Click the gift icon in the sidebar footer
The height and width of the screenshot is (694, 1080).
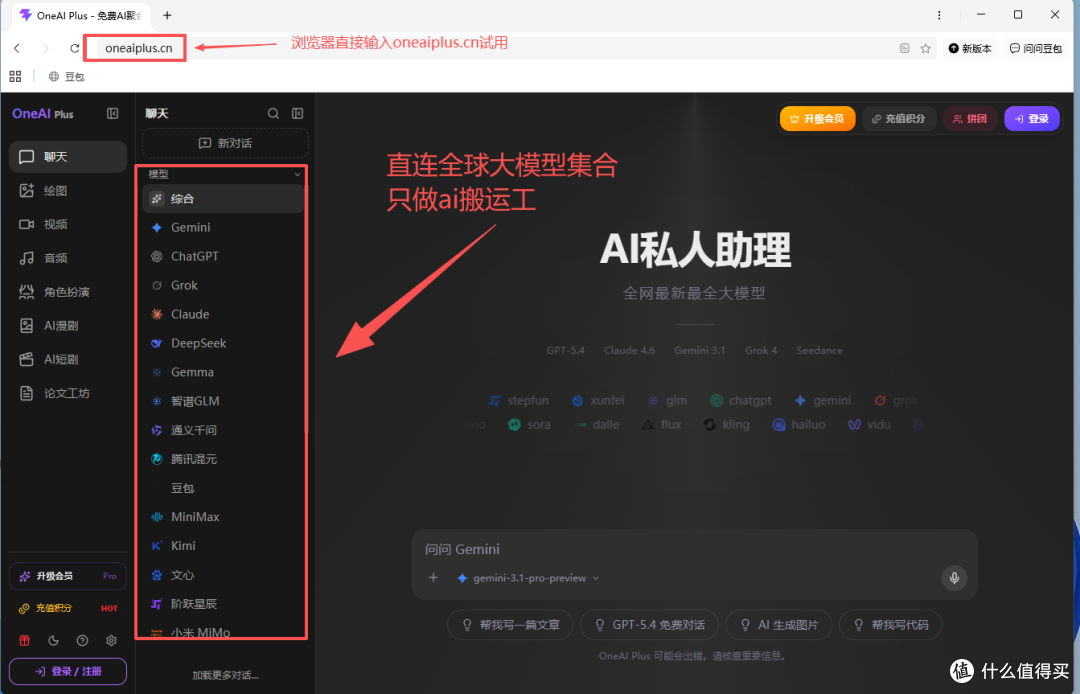(x=24, y=640)
